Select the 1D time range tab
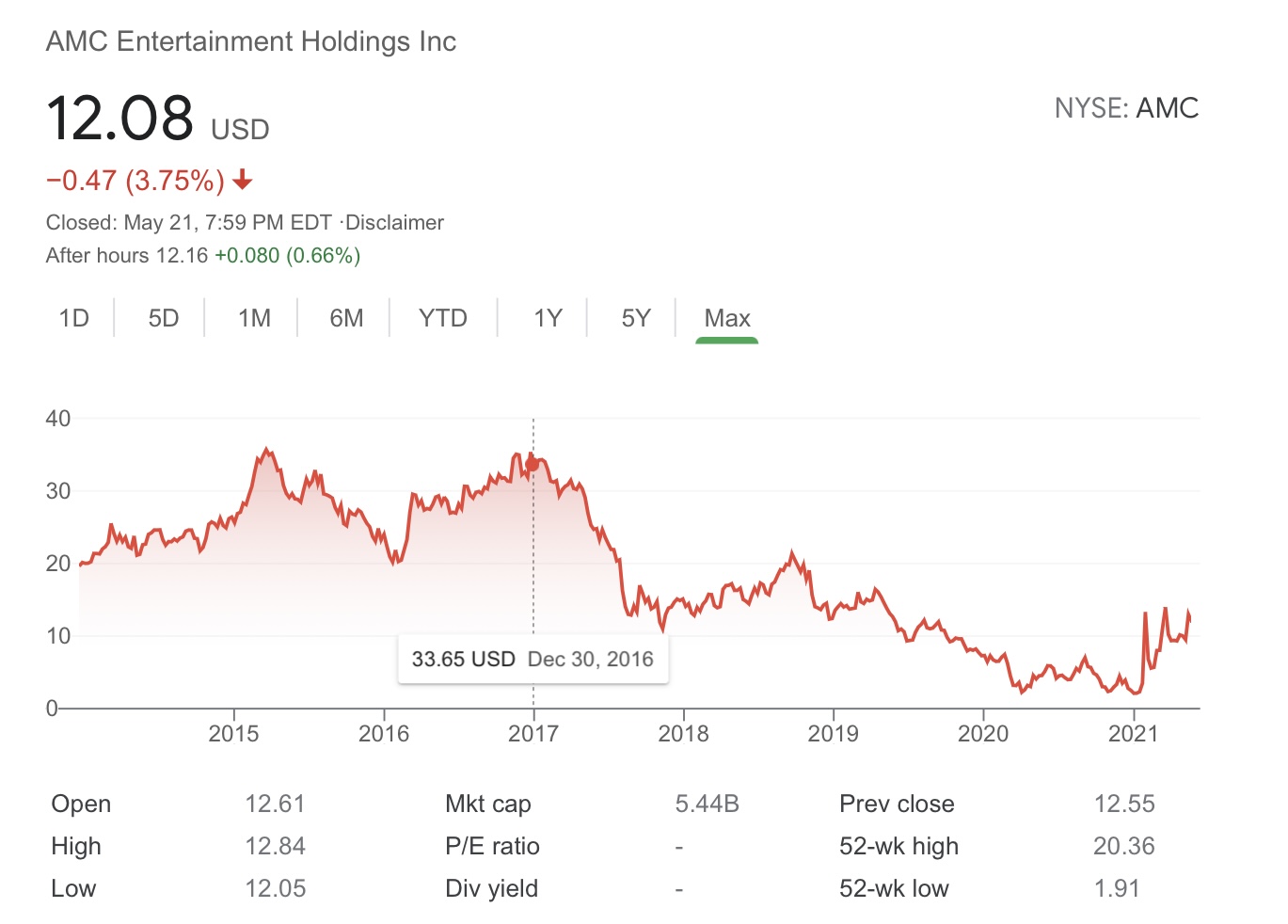 pos(74,318)
